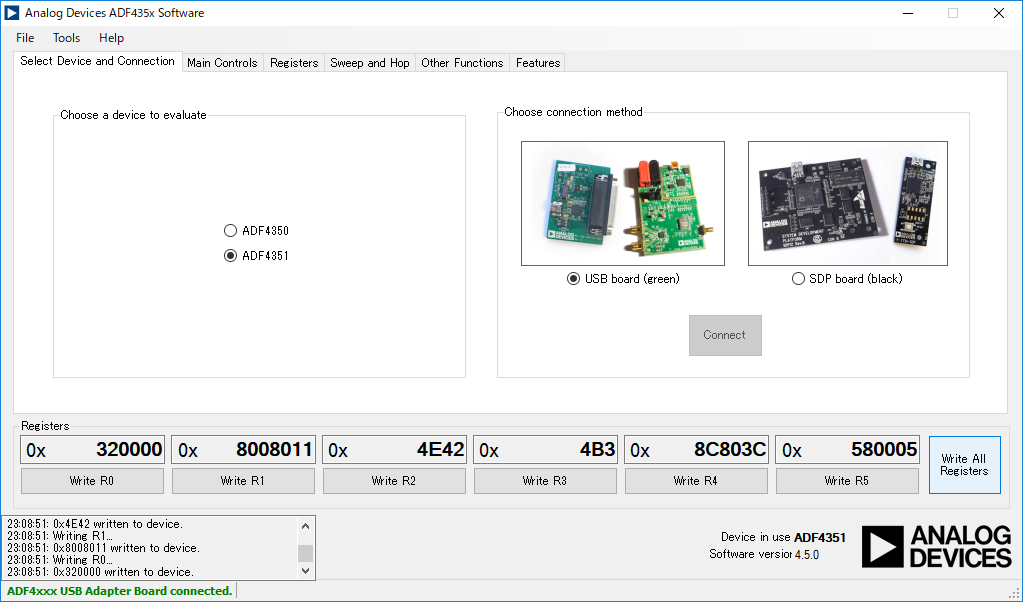The height and width of the screenshot is (602, 1023).
Task: Click log line '0x8008011 written to device.'
Action: click(104, 548)
